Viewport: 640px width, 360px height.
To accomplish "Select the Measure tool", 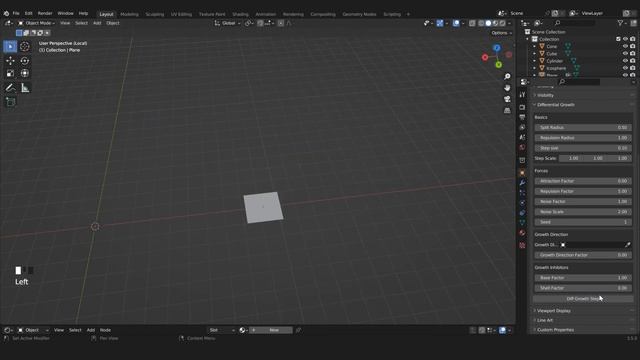I will 24,88.
